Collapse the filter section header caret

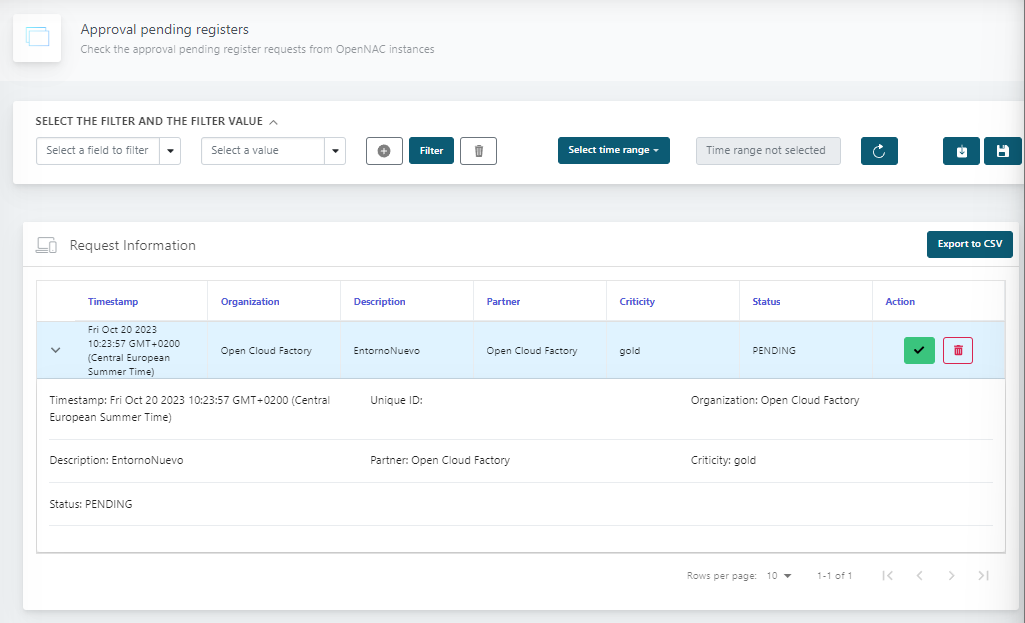coord(274,122)
